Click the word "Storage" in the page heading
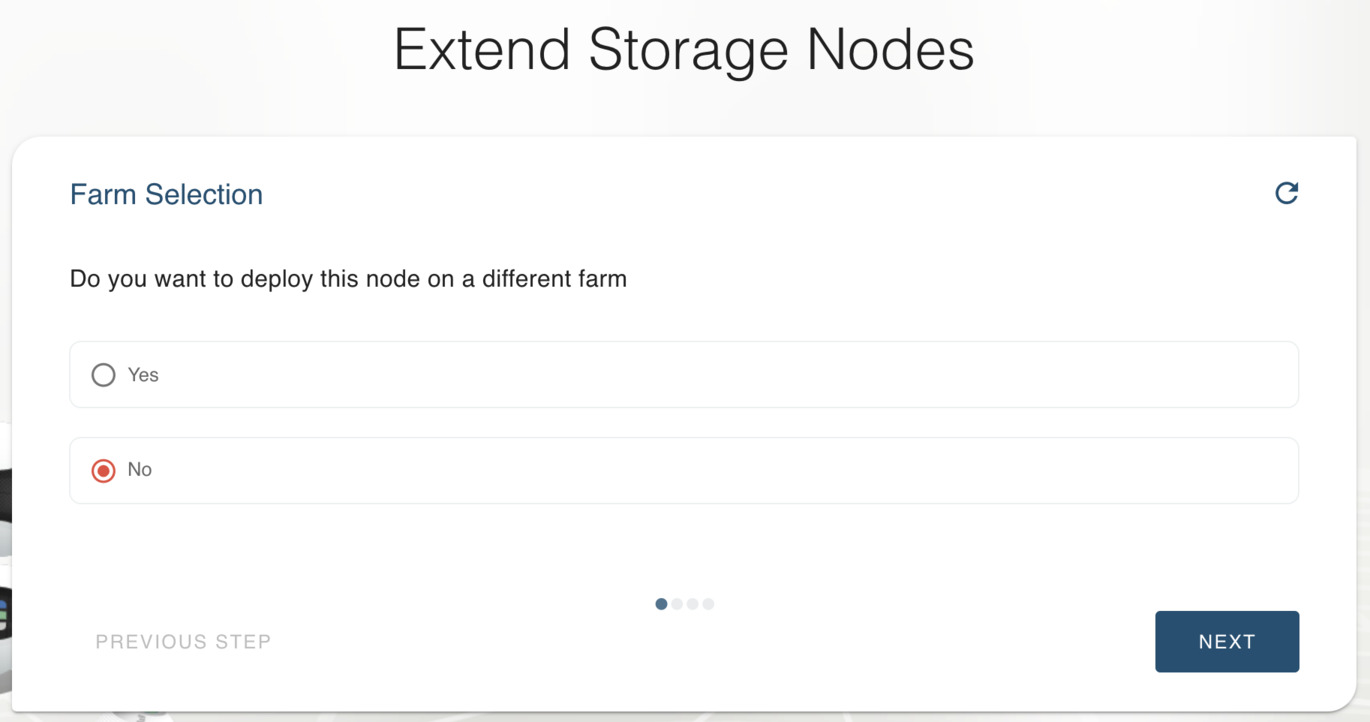Image resolution: width=1370 pixels, height=722 pixels. [687, 50]
